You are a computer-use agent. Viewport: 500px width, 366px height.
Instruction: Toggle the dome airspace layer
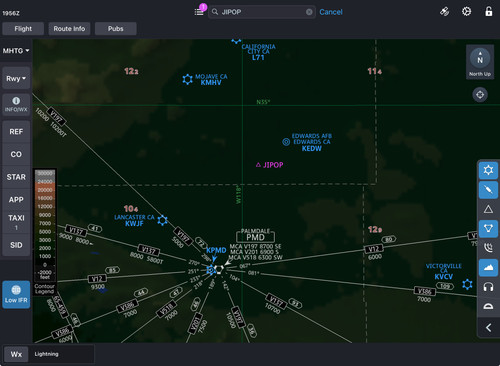pos(488,306)
